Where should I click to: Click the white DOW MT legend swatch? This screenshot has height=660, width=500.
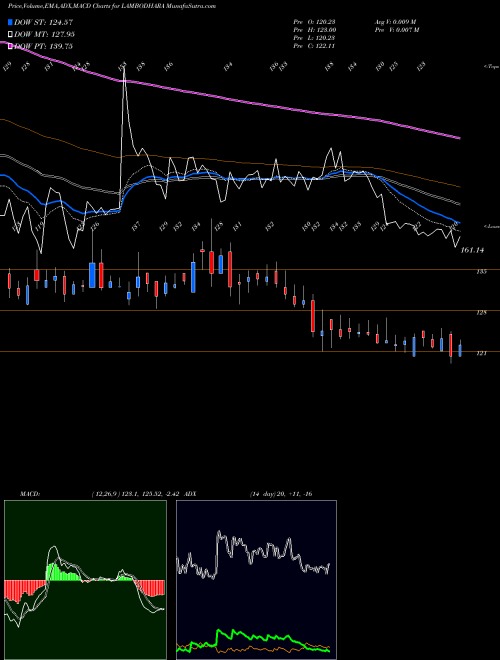10,34
